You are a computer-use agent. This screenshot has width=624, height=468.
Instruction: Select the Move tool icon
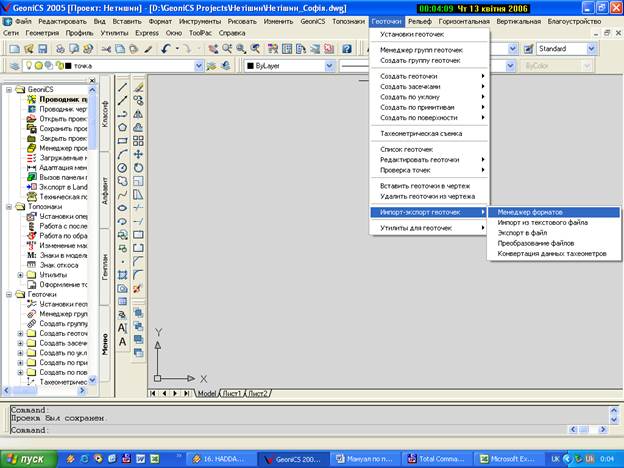pos(138,154)
